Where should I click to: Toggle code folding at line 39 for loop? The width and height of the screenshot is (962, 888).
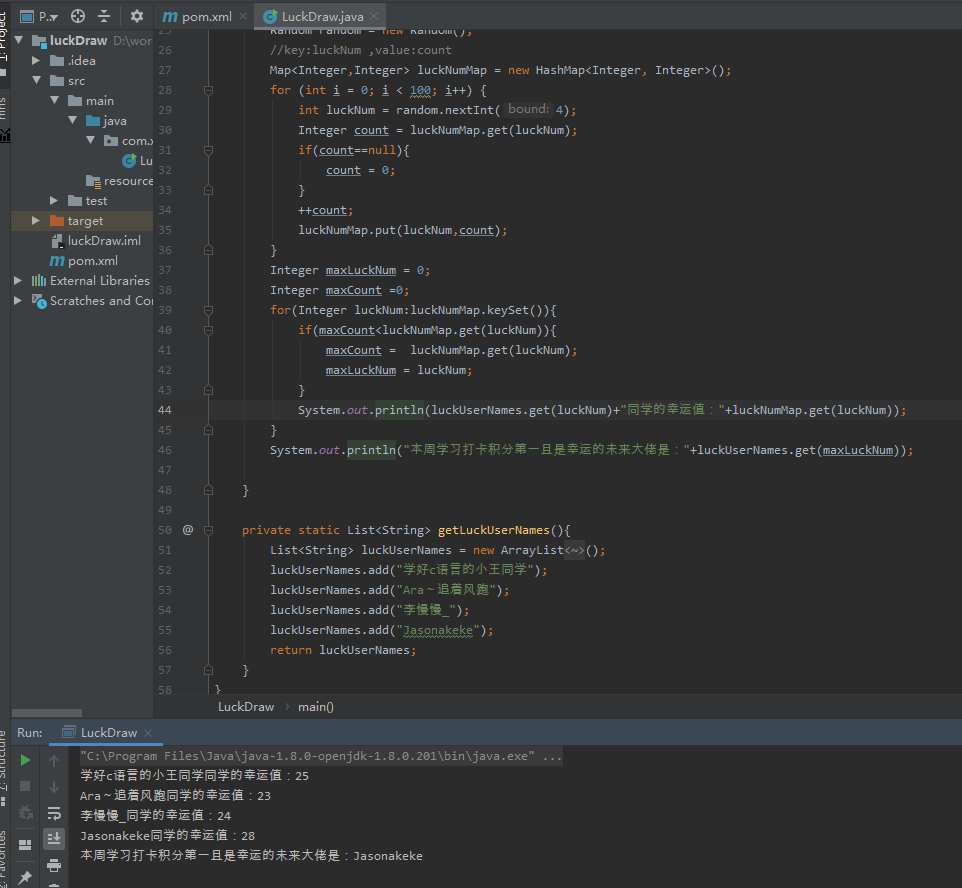coord(209,311)
